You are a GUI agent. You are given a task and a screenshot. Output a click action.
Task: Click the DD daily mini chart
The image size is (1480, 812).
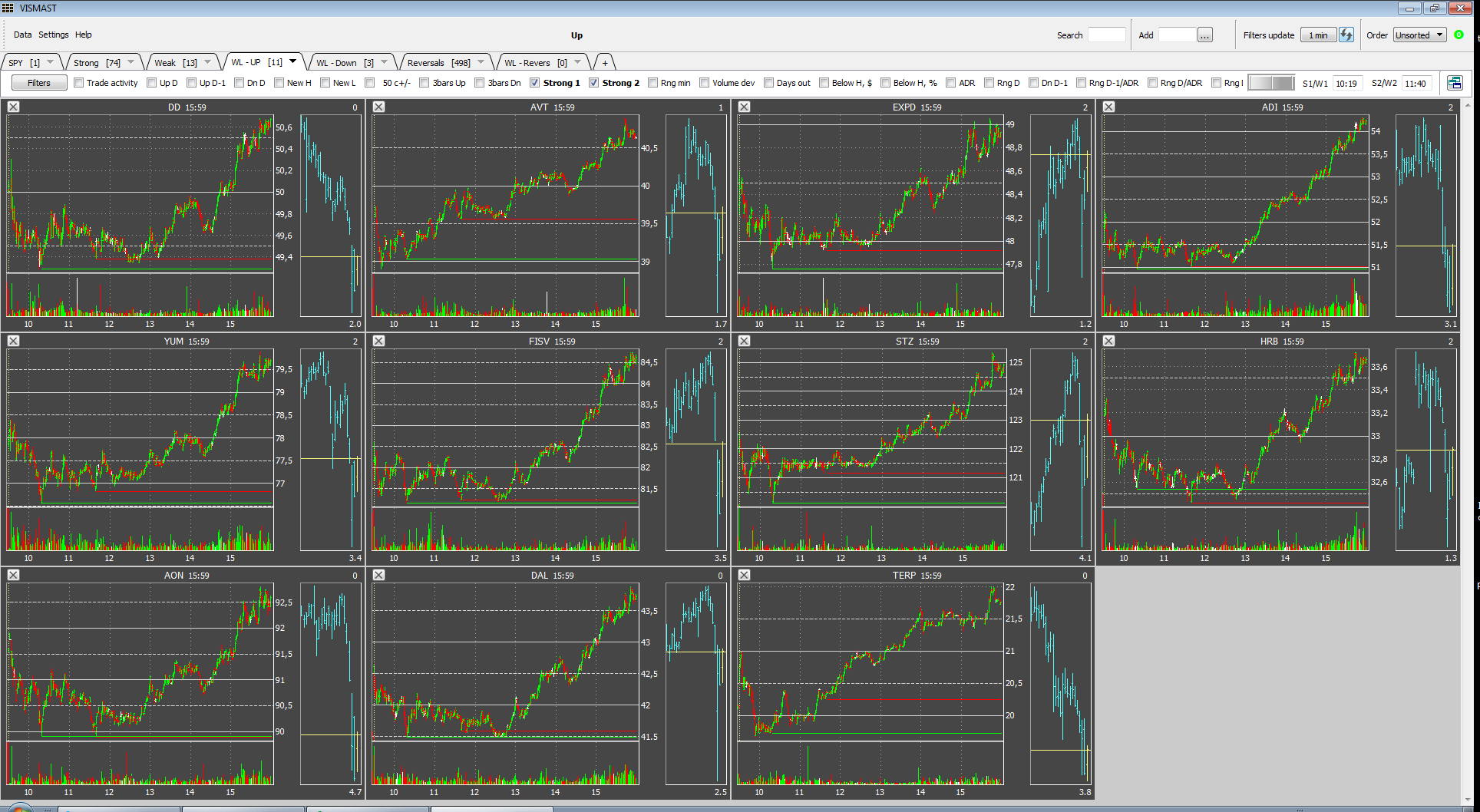click(331, 216)
